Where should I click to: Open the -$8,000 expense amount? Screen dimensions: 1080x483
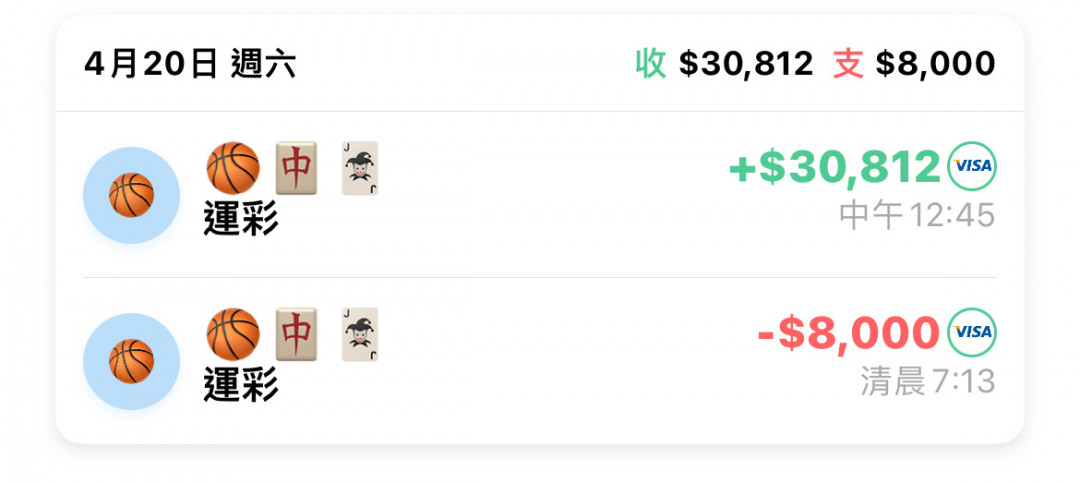(849, 333)
